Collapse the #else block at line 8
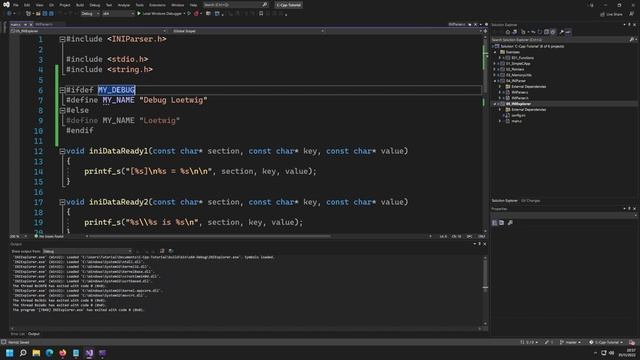The image size is (640, 360). pos(62,111)
